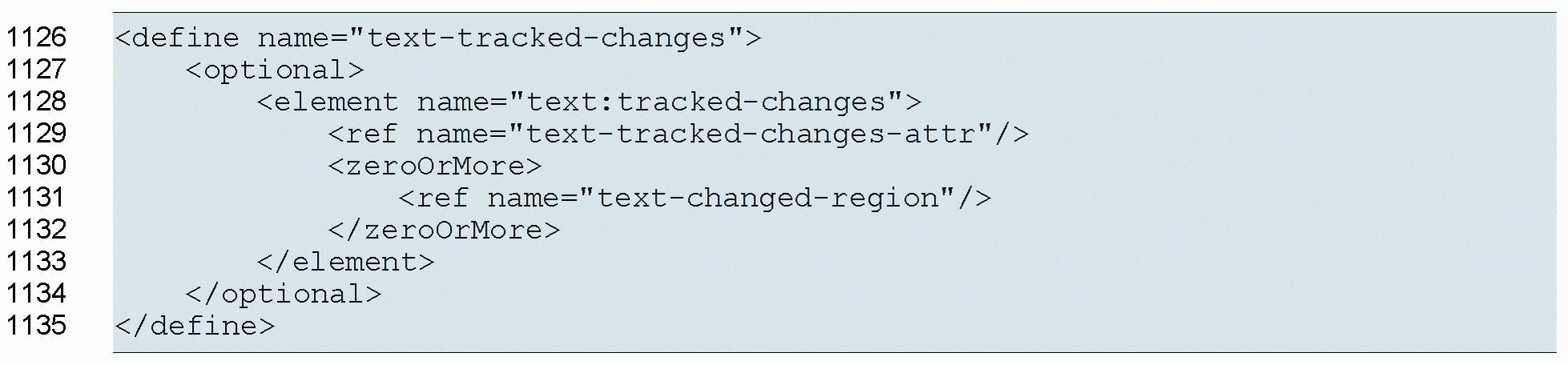This screenshot has height=365, width=1568.
Task: Click line number 1135
Action: click(x=36, y=326)
